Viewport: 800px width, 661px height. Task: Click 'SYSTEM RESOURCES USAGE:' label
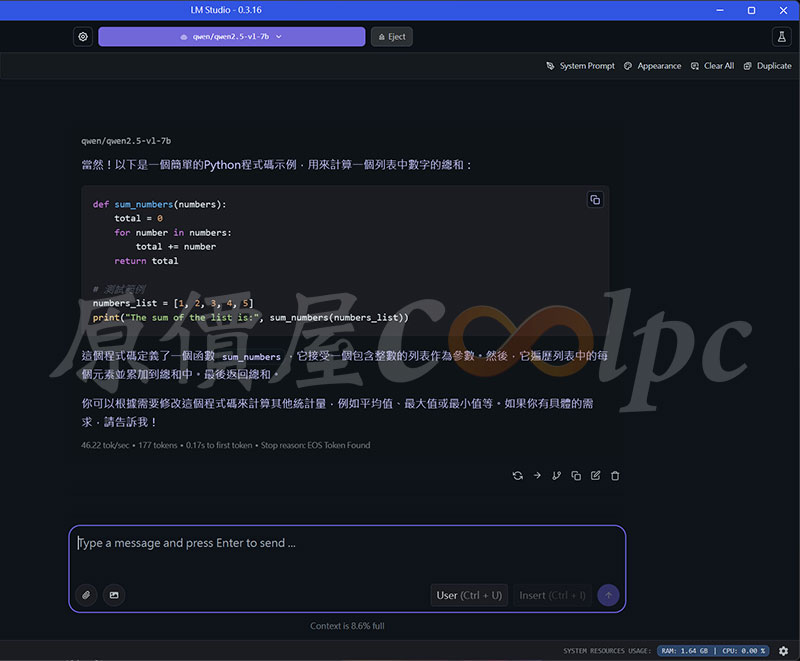pyautogui.click(x=607, y=651)
